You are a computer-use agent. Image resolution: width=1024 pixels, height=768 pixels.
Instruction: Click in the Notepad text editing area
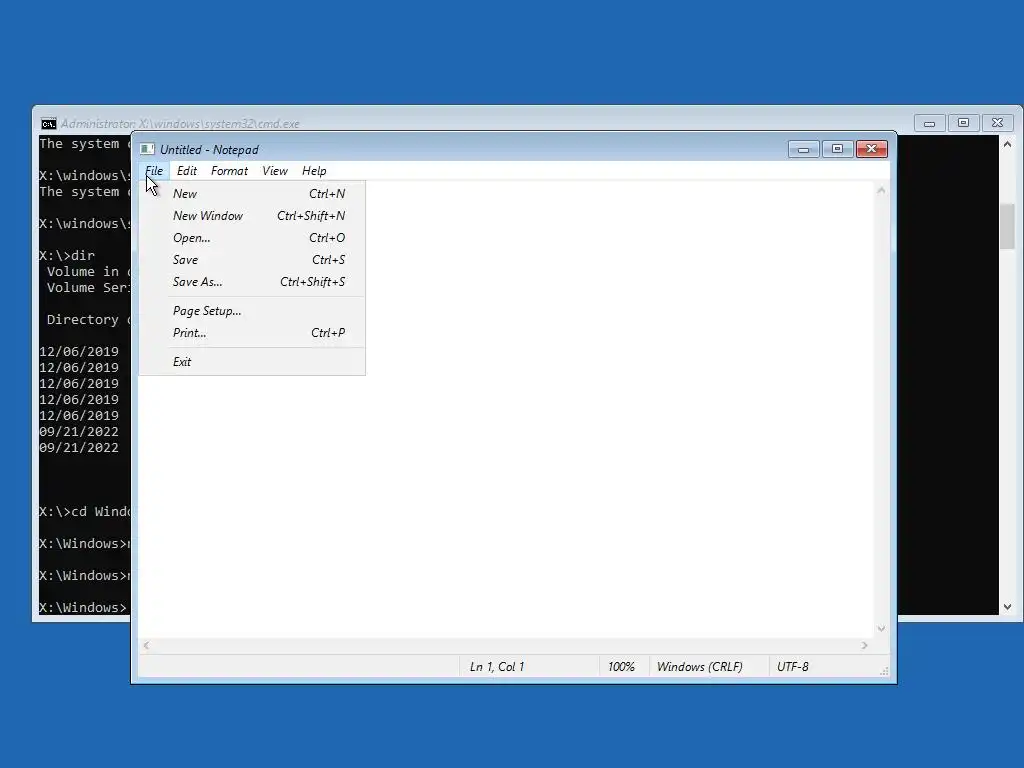pyautogui.click(x=506, y=409)
